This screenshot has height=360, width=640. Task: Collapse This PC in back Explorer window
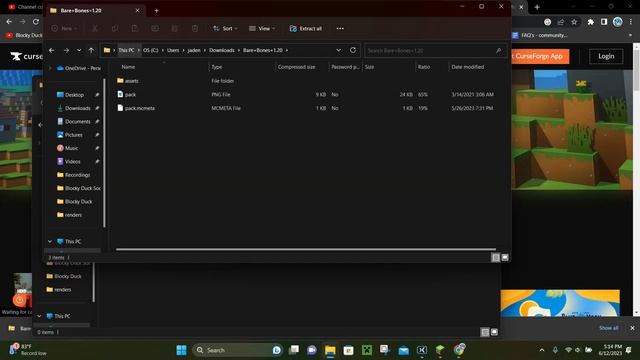(x=39, y=316)
